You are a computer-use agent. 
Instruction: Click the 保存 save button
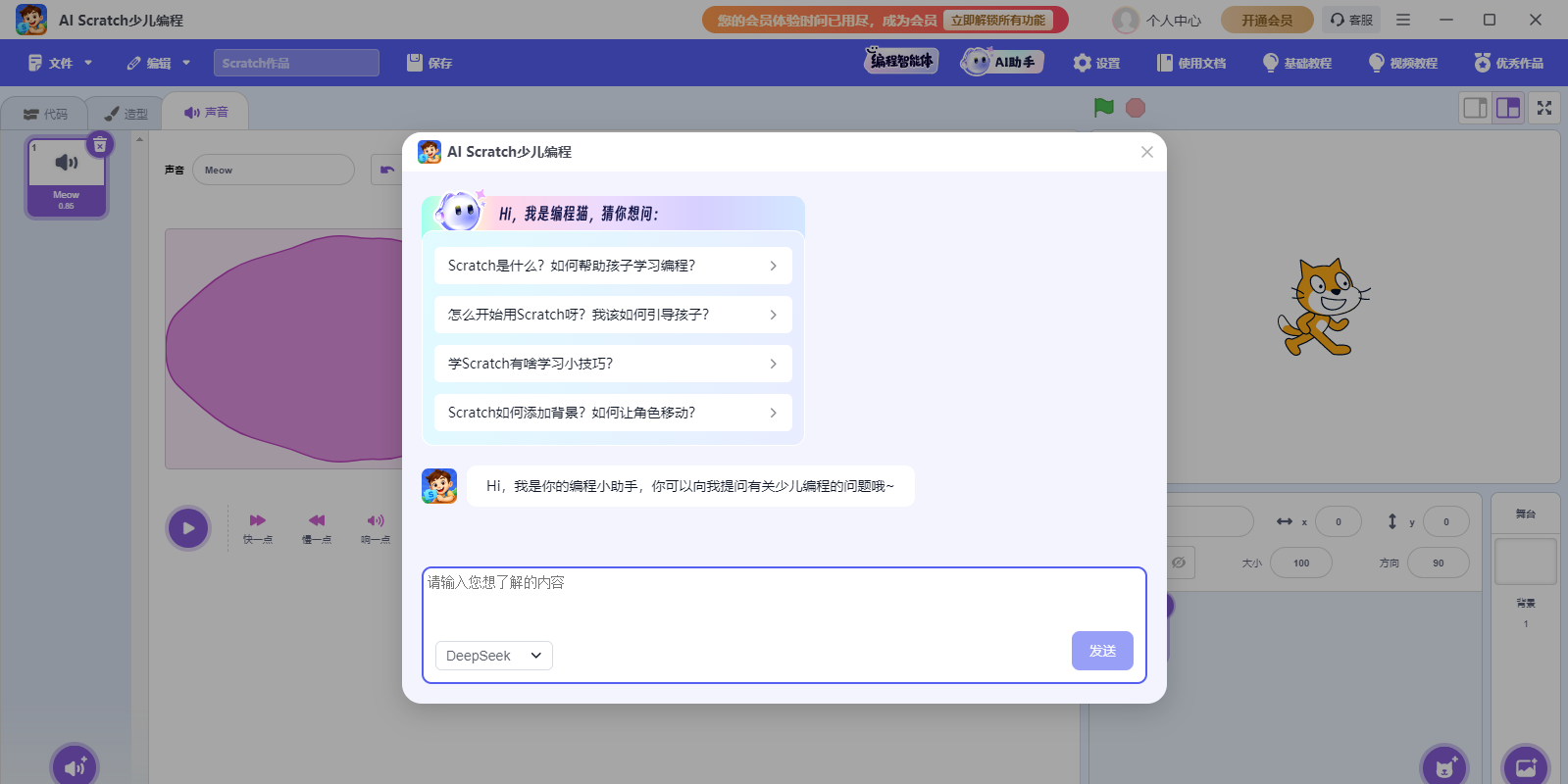[x=430, y=63]
